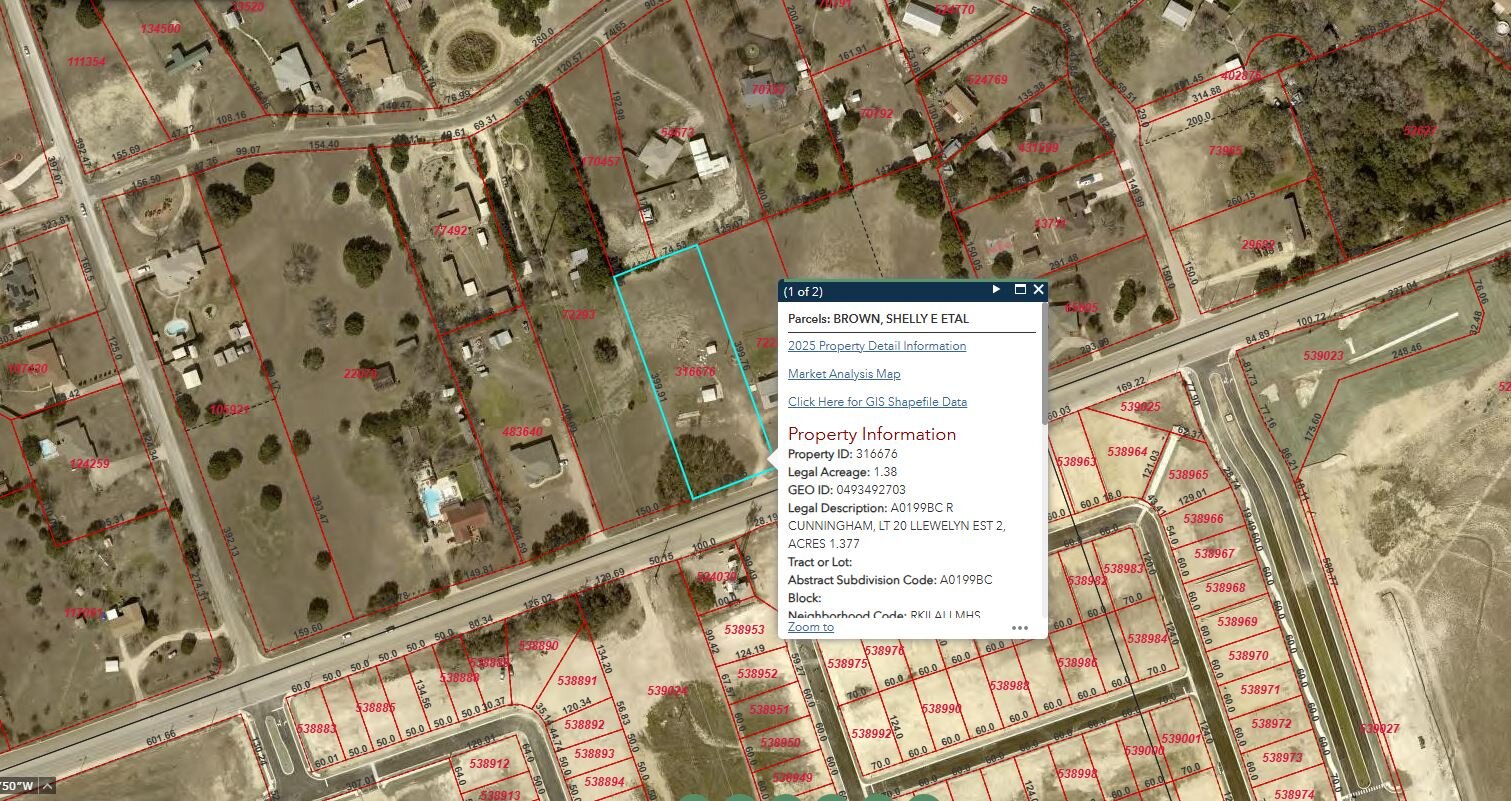Click parcel 111354 on the map

click(x=86, y=62)
